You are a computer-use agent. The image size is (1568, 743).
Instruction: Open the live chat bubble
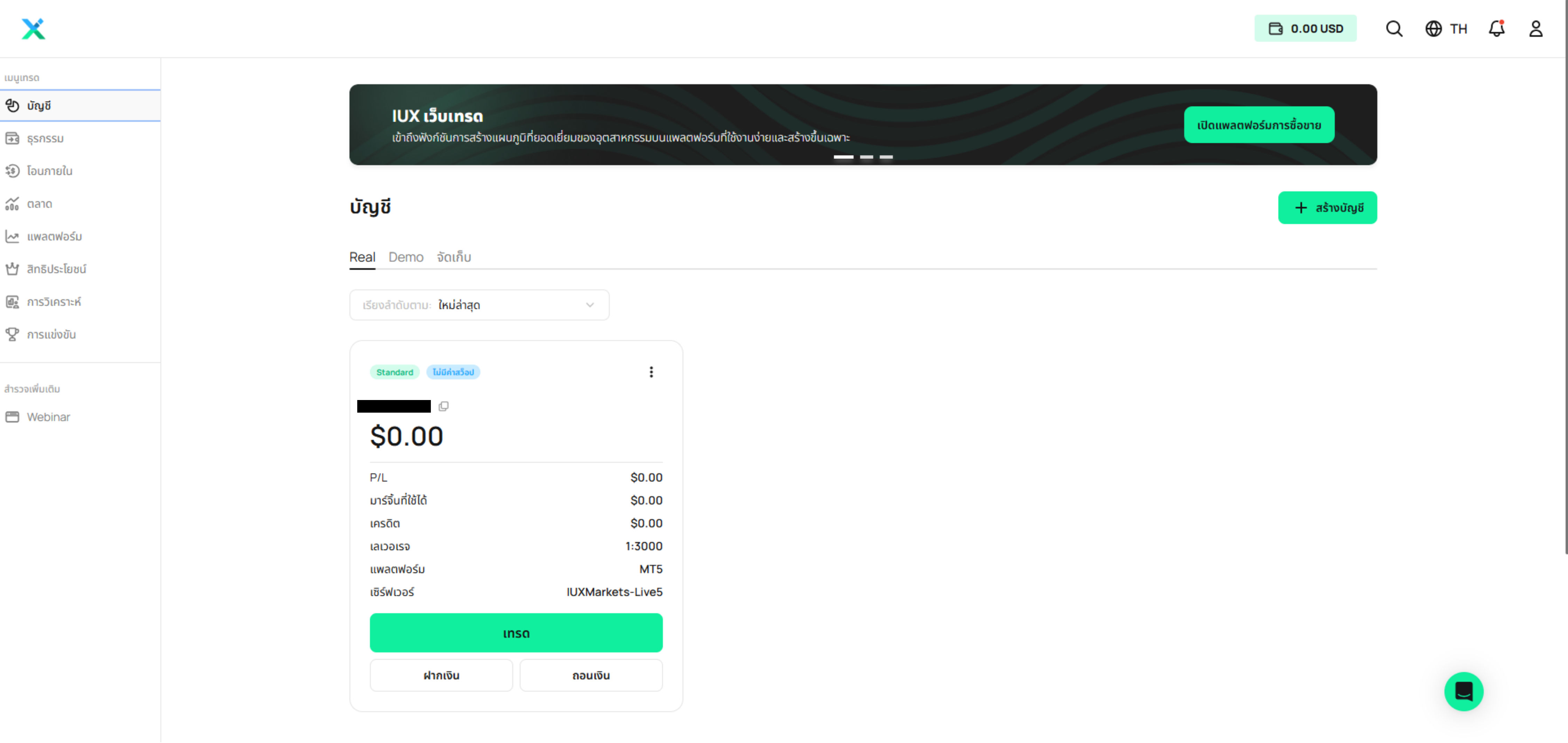click(1463, 691)
